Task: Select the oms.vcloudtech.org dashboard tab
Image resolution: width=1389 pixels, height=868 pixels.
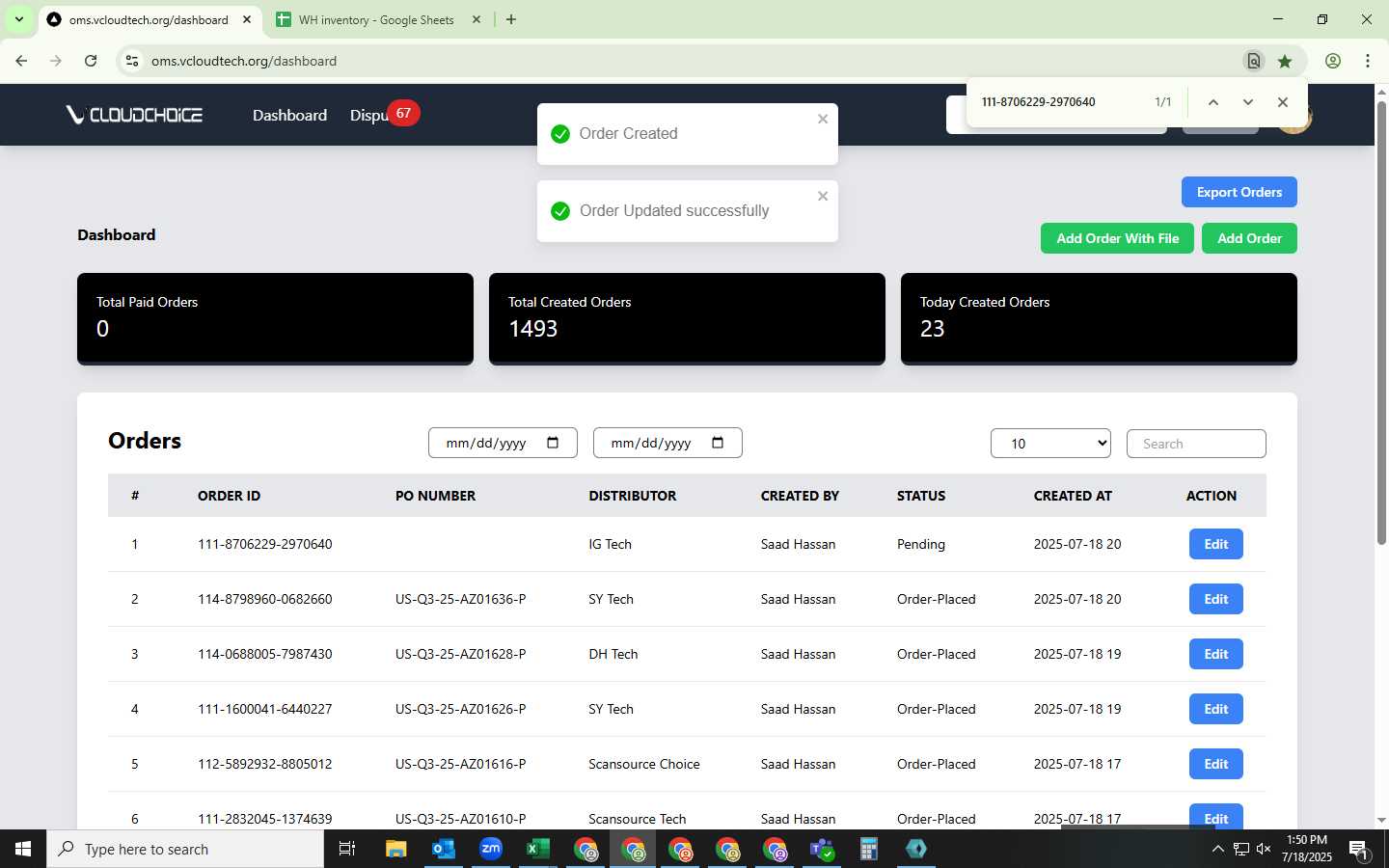Action: point(150,19)
